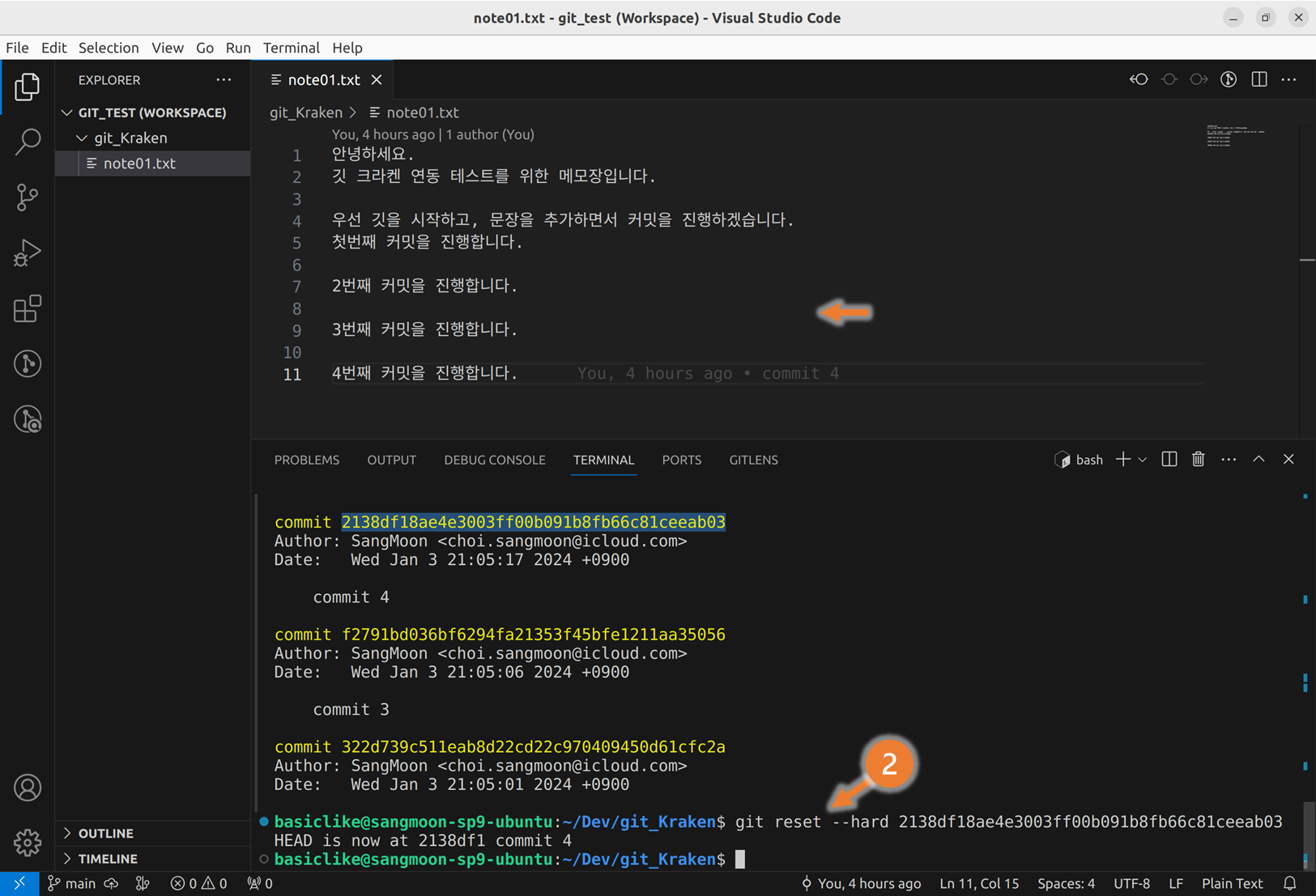Screen dimensions: 1316x896
Task: Open the GitLens Inspect view
Action: [x=28, y=419]
